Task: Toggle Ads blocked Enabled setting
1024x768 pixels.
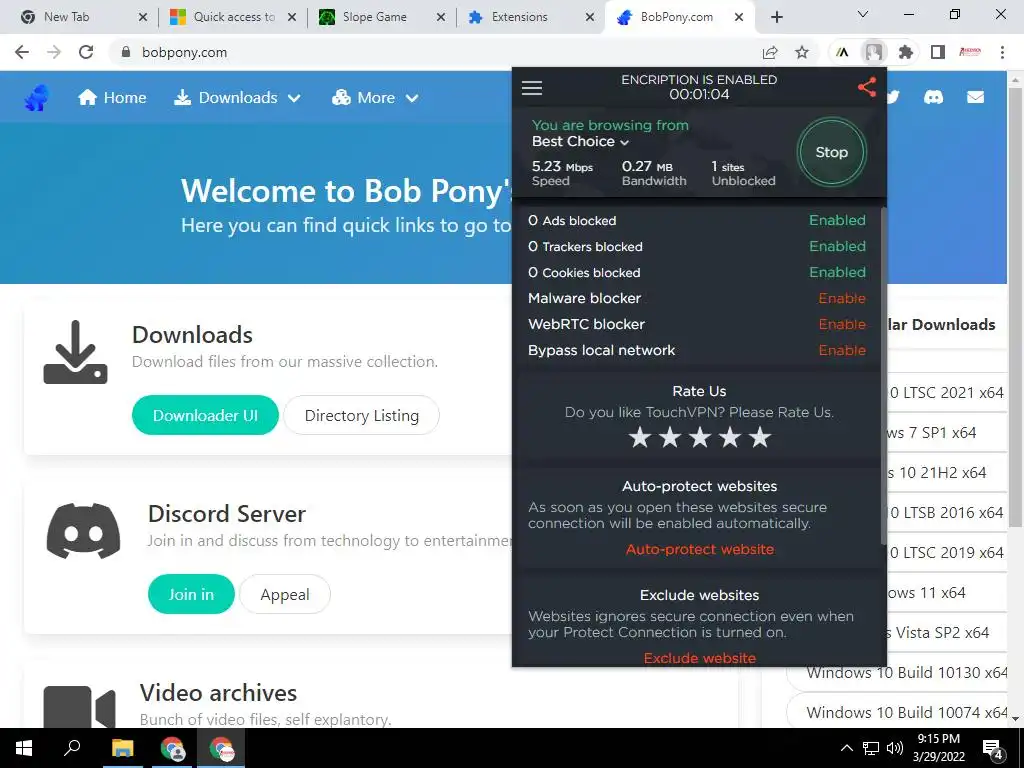Action: 837,220
